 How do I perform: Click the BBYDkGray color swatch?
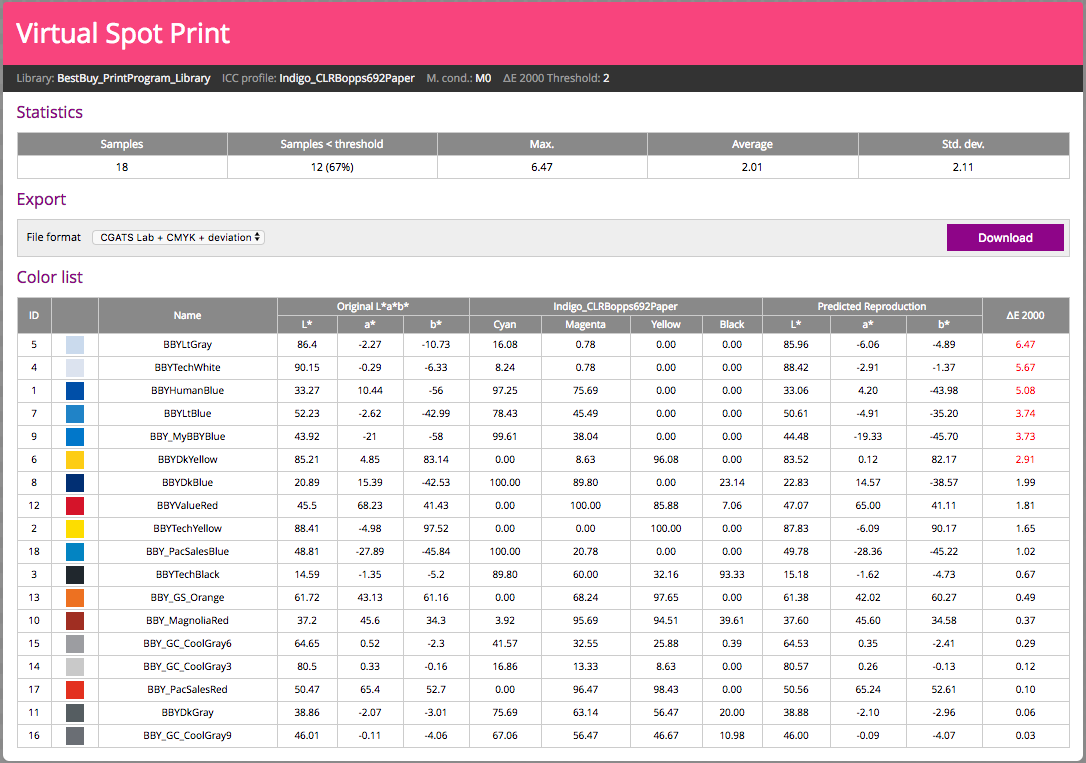pyautogui.click(x=75, y=712)
